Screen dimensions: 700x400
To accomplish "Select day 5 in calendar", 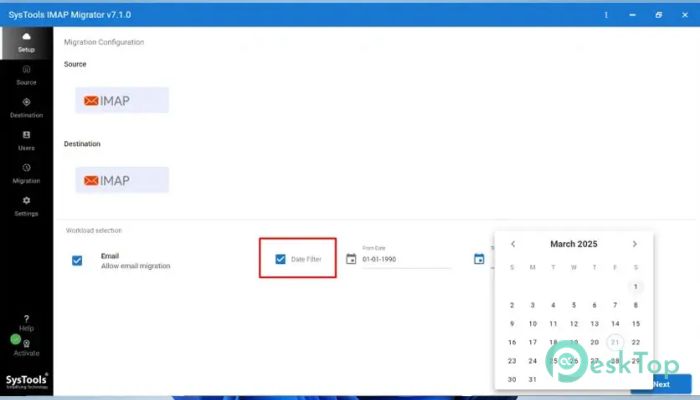I will coord(574,305).
